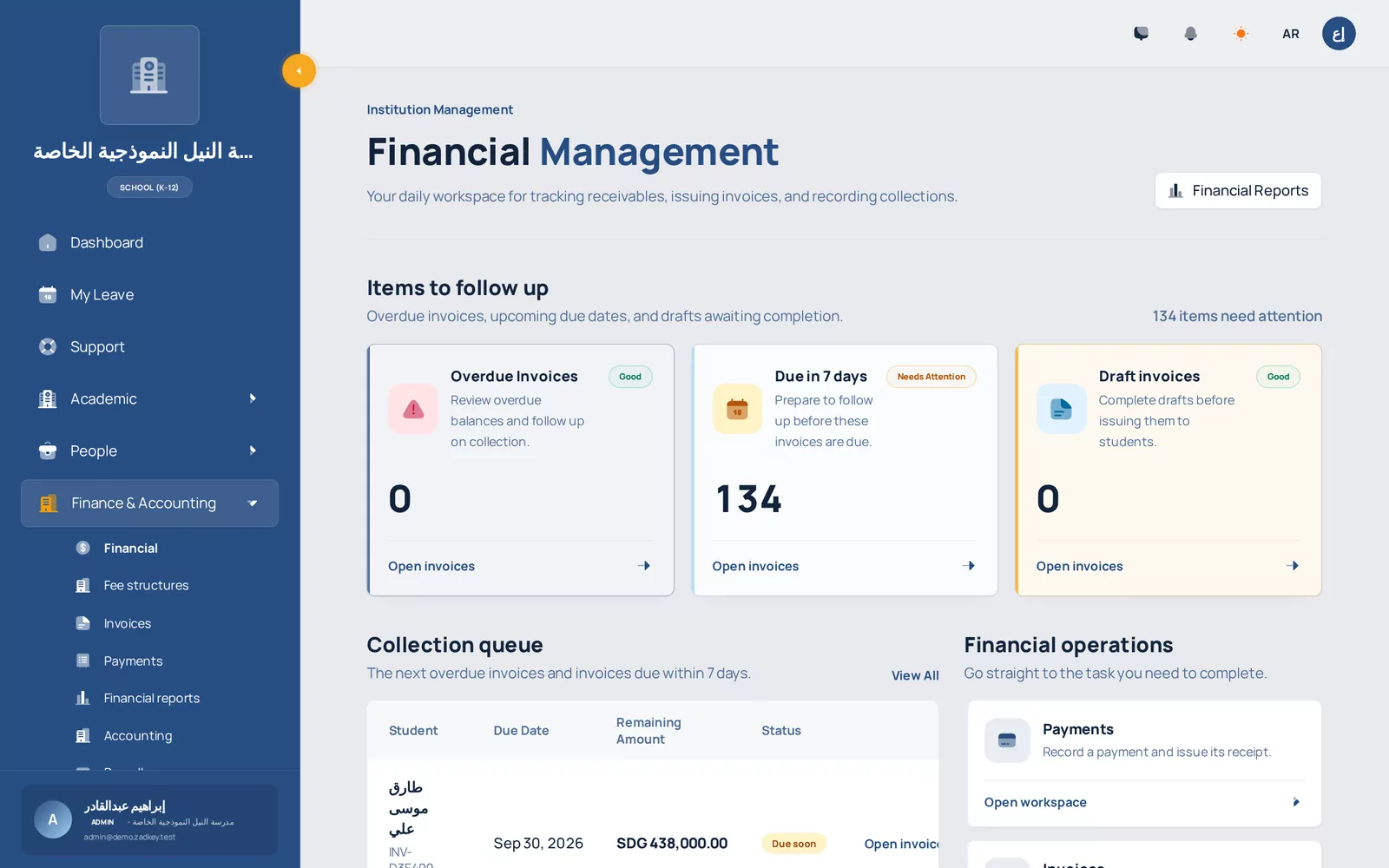Collapse the Finance & Accounting menu

[149, 503]
